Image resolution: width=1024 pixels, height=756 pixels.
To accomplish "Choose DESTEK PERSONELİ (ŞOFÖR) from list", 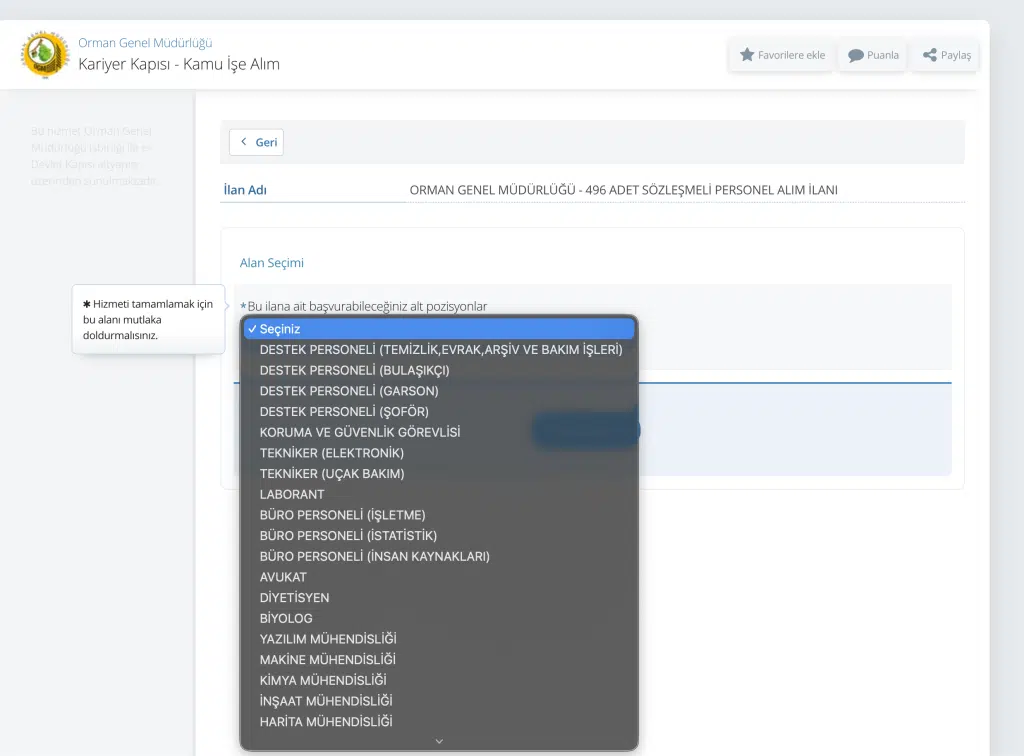I will [x=344, y=412].
